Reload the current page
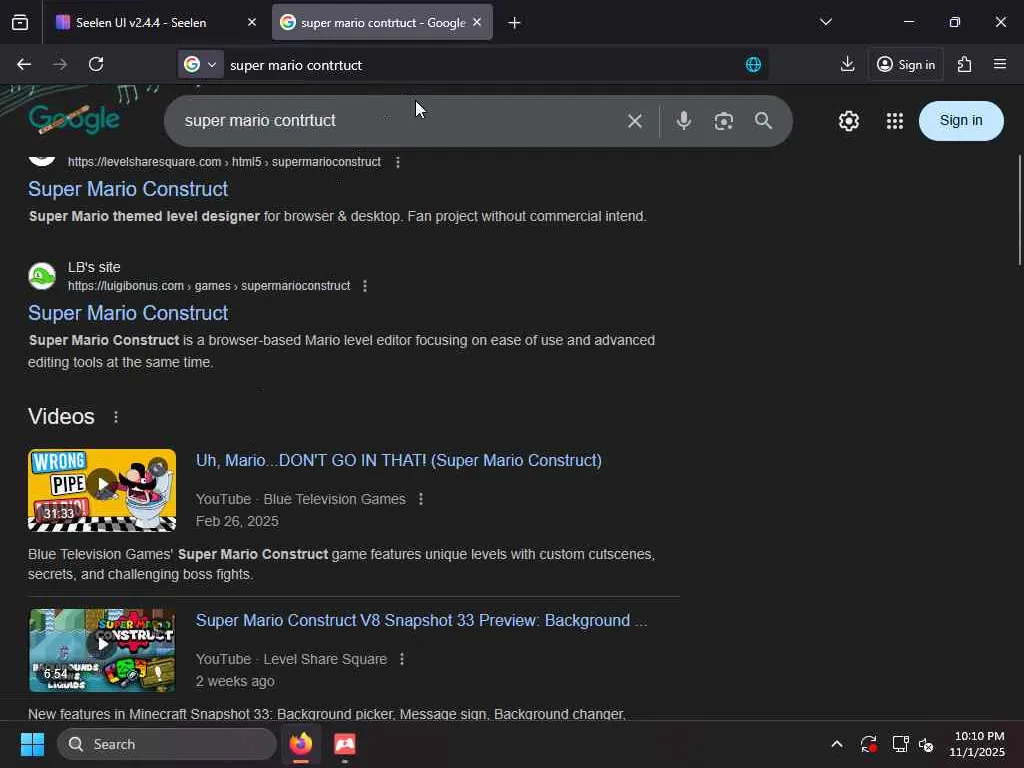 click(96, 64)
